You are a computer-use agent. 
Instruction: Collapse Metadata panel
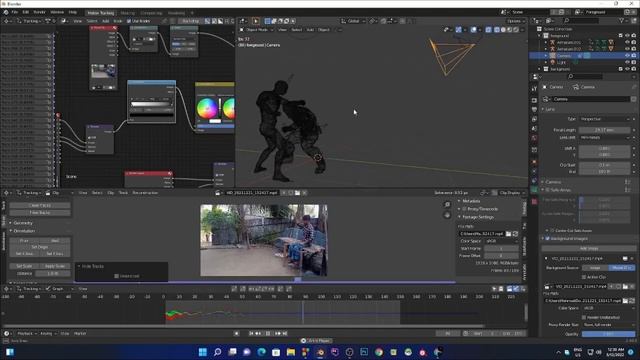pyautogui.click(x=471, y=201)
